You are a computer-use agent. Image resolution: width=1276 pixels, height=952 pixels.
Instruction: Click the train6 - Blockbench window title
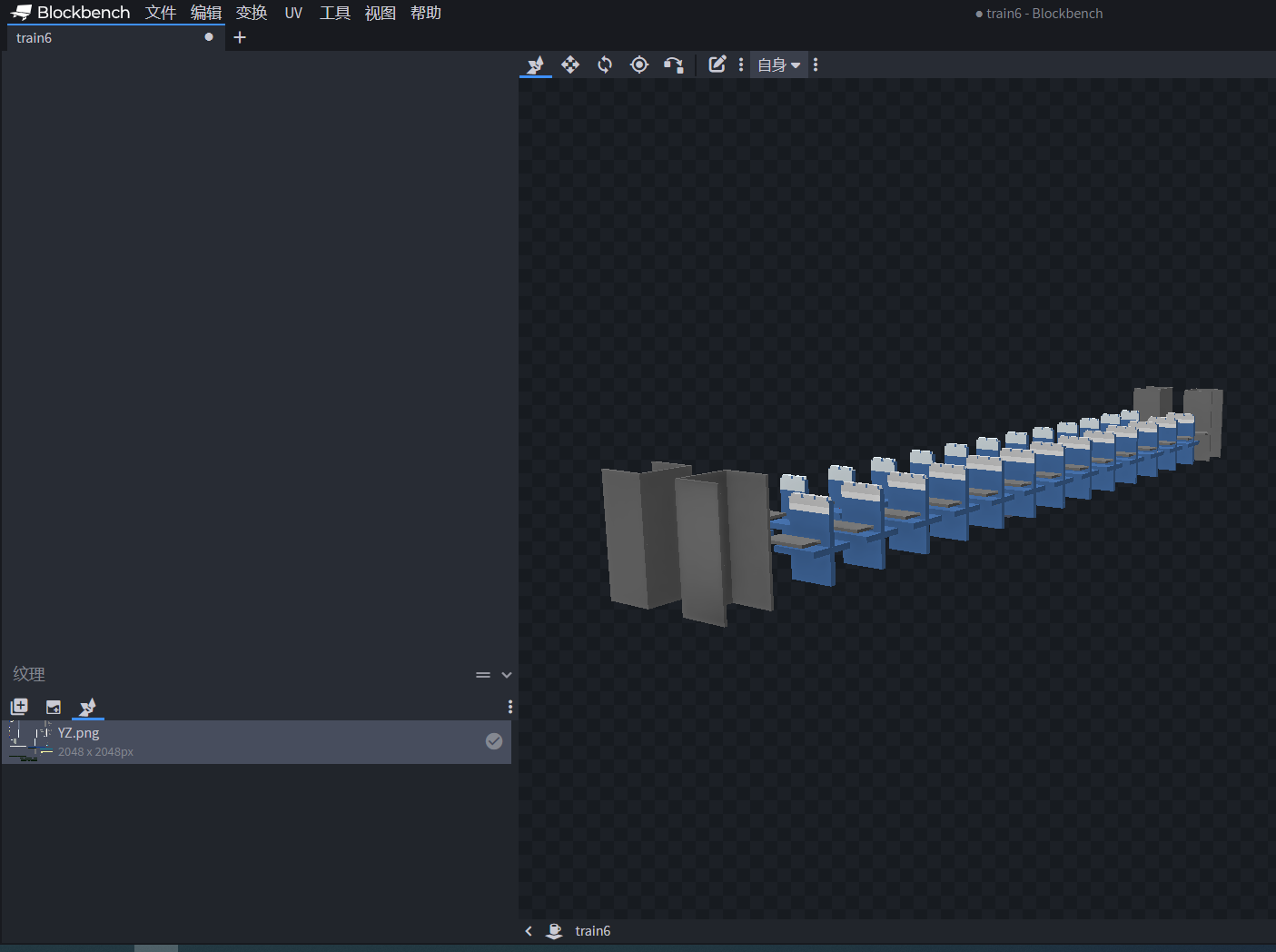[x=1044, y=14]
